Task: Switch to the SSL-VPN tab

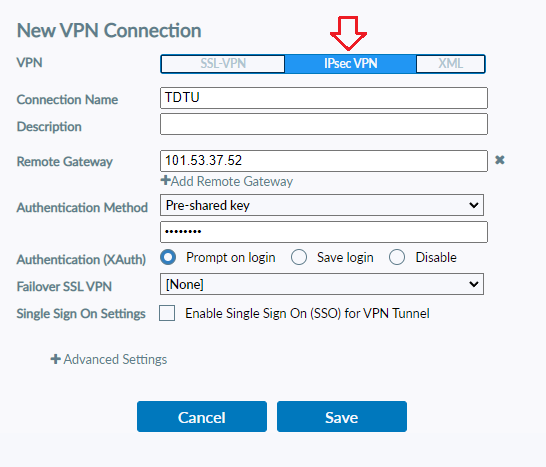Action: (223, 64)
